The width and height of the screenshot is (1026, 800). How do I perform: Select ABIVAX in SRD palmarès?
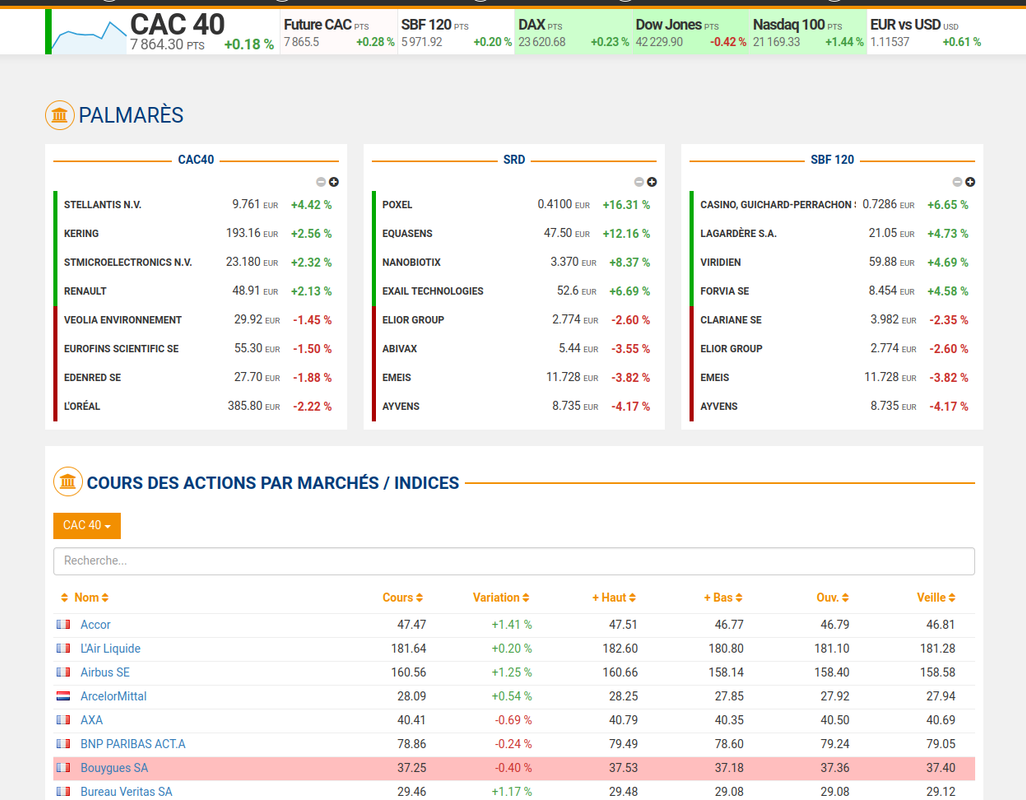point(399,349)
